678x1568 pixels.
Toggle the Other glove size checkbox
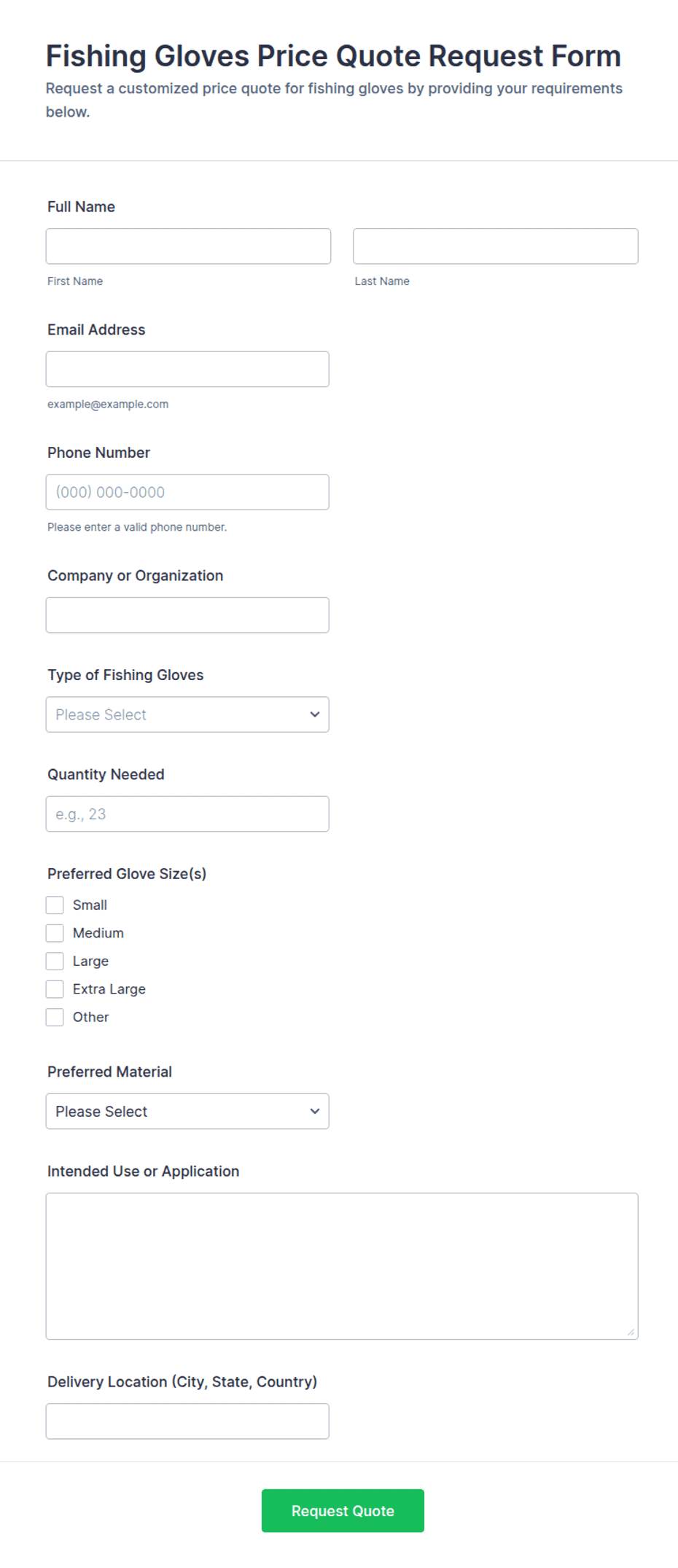pos(55,1017)
